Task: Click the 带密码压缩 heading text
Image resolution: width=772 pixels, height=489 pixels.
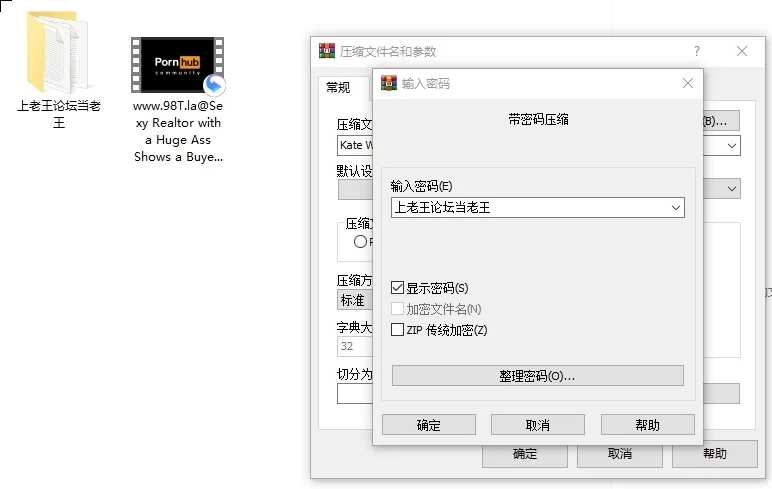Action: 539,120
